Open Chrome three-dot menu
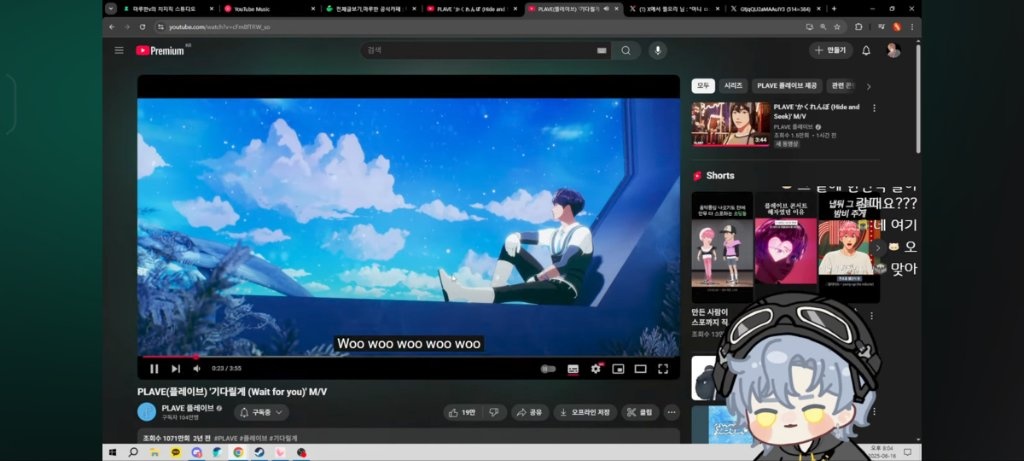 912,27
